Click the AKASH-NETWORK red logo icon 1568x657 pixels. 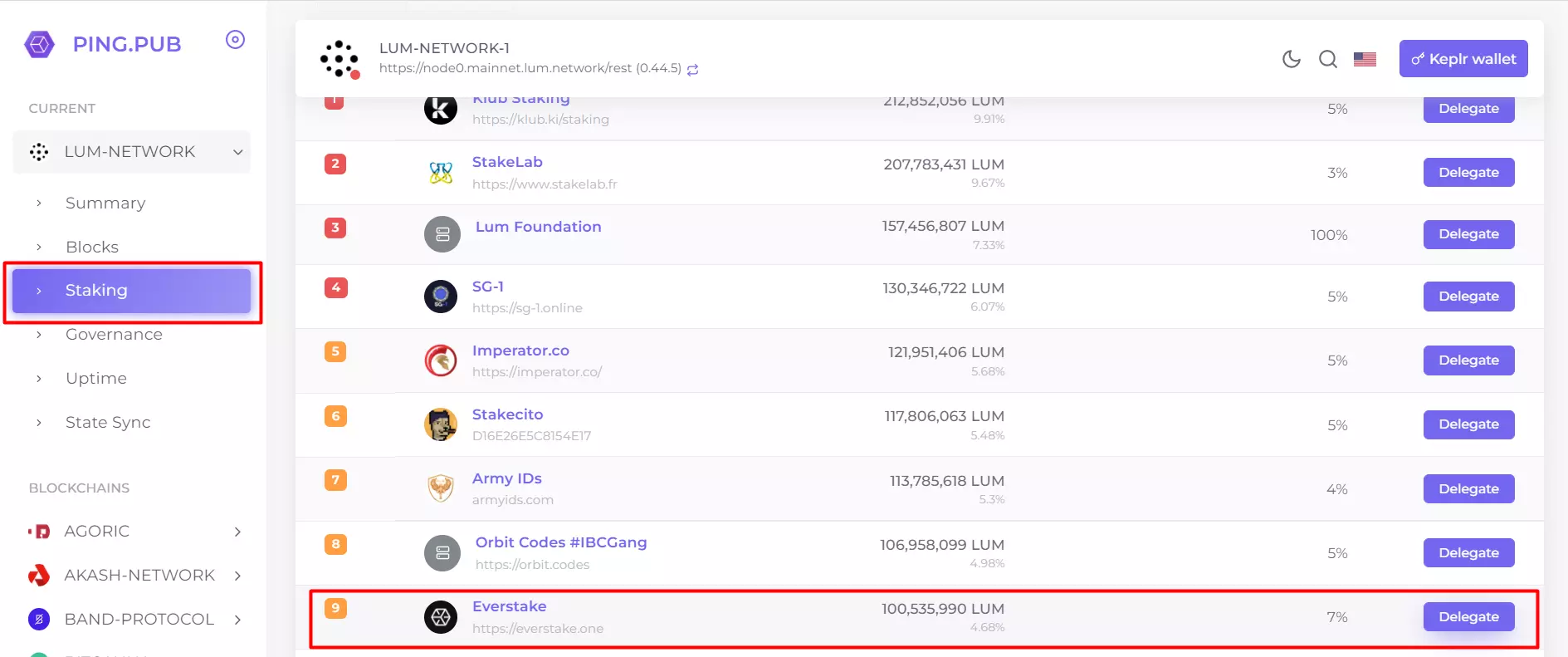click(x=39, y=575)
